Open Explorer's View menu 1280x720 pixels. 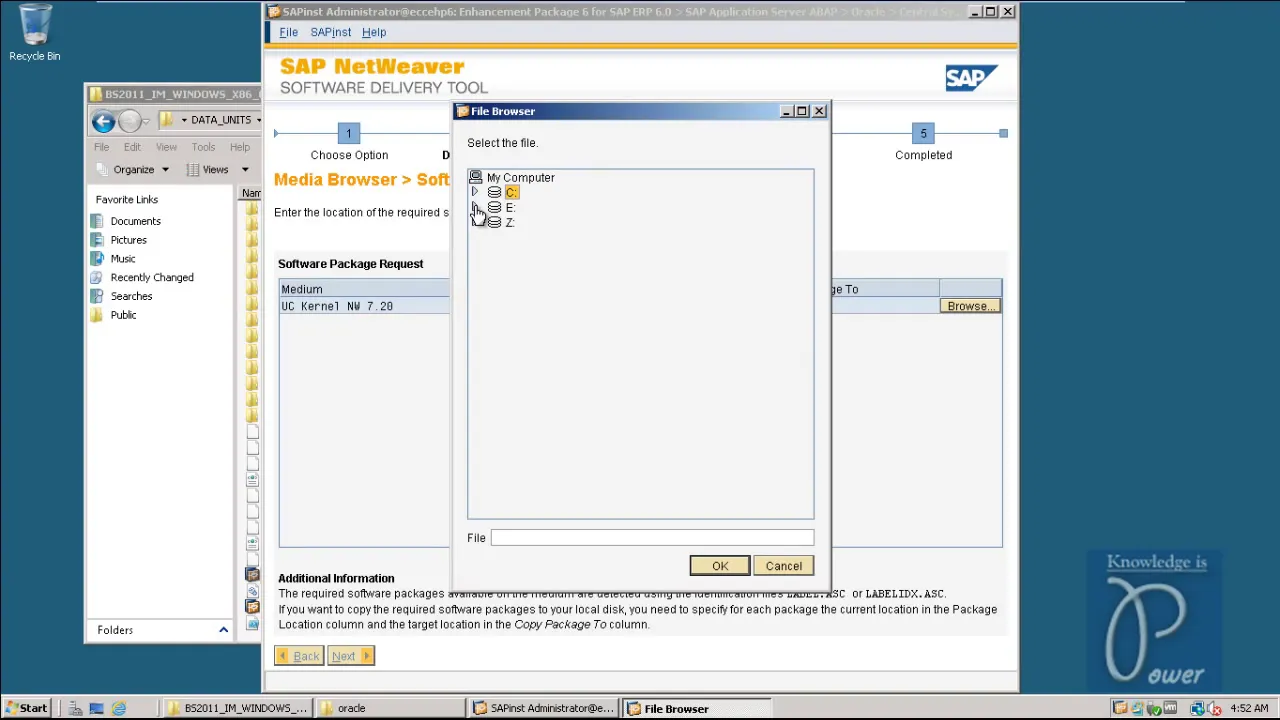pyautogui.click(x=166, y=147)
